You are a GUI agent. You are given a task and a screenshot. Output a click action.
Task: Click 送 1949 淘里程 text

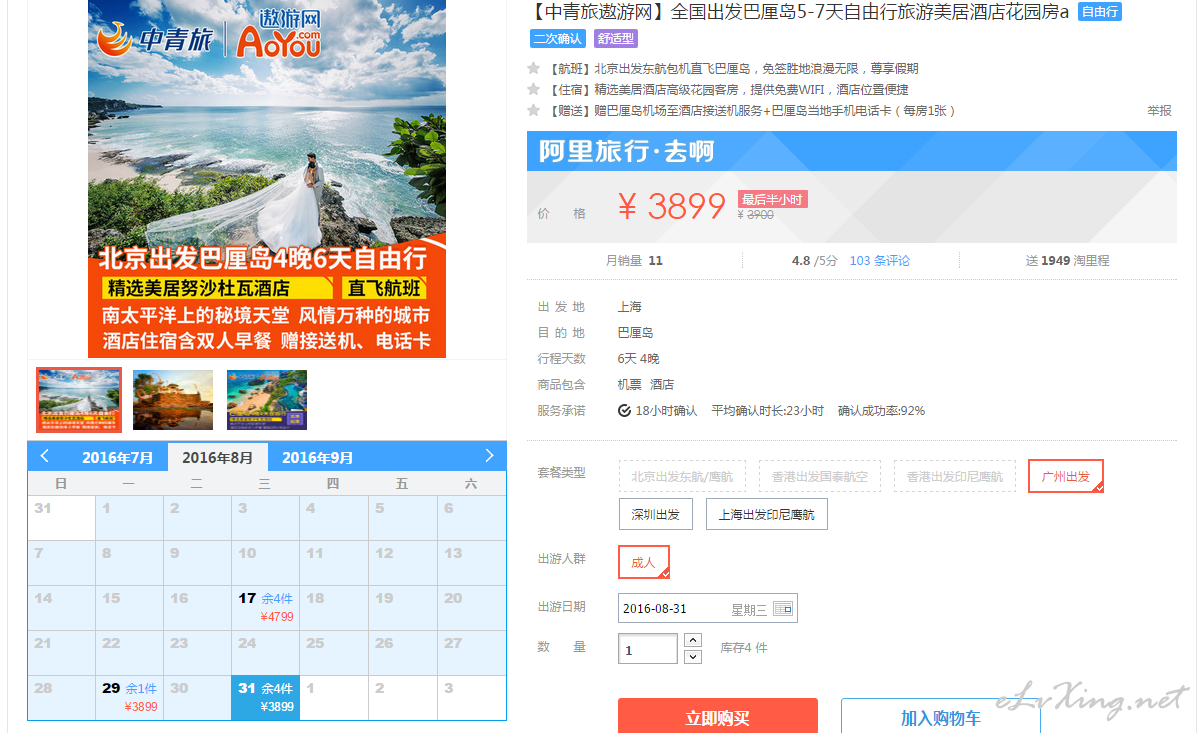pyautogui.click(x=1067, y=261)
